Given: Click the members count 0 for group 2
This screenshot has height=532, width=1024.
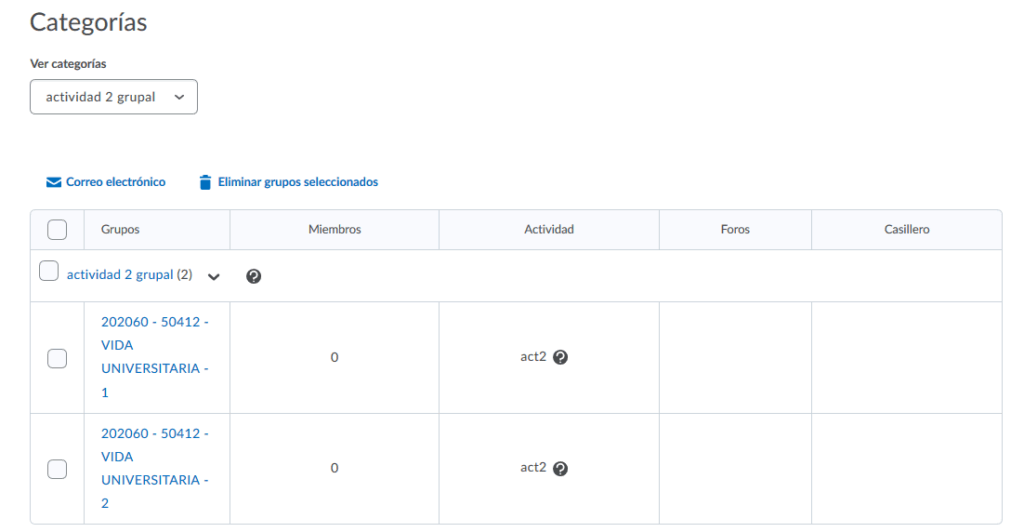Looking at the screenshot, I should (334, 468).
